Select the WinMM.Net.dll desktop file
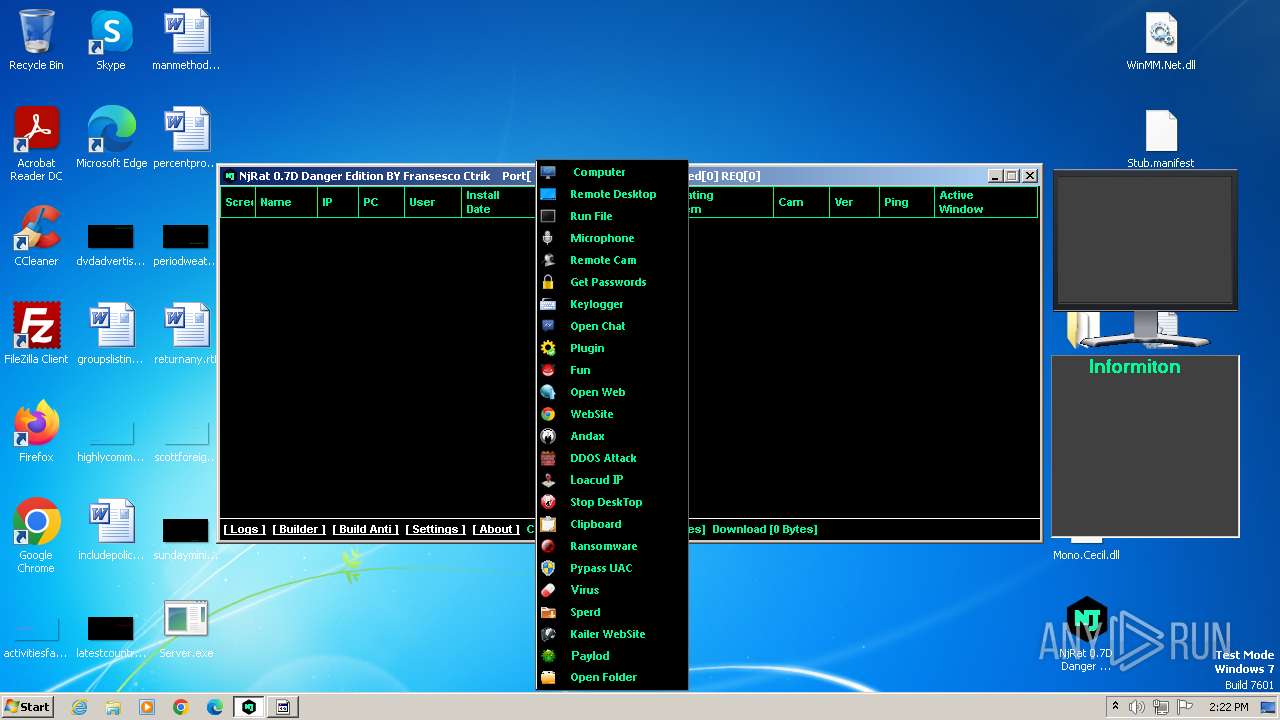This screenshot has width=1280, height=720. tap(1161, 41)
